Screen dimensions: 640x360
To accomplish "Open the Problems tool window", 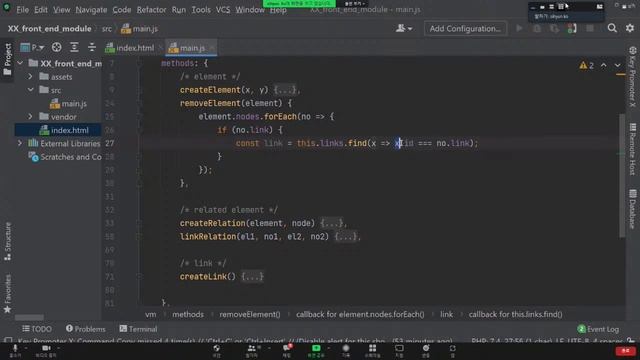I will click(85, 329).
